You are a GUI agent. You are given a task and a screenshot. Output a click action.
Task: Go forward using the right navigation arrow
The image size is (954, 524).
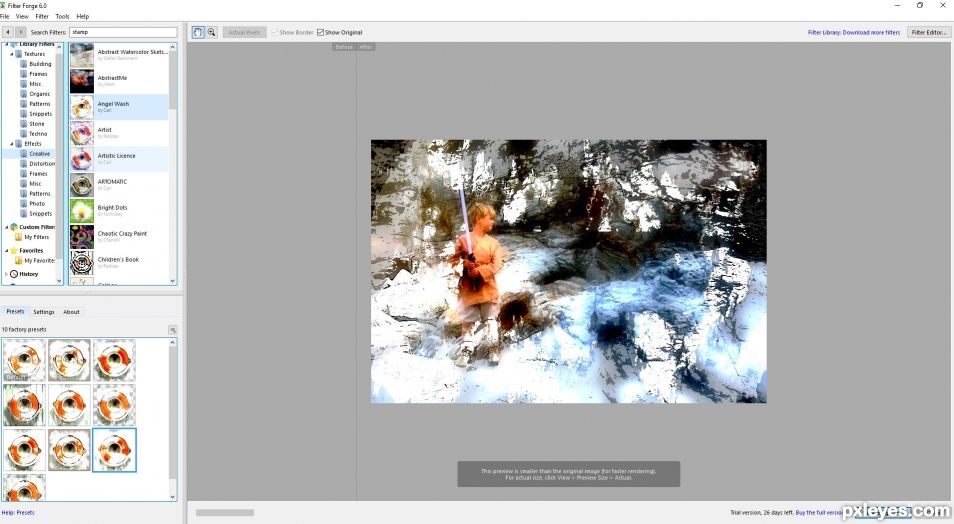(21, 32)
